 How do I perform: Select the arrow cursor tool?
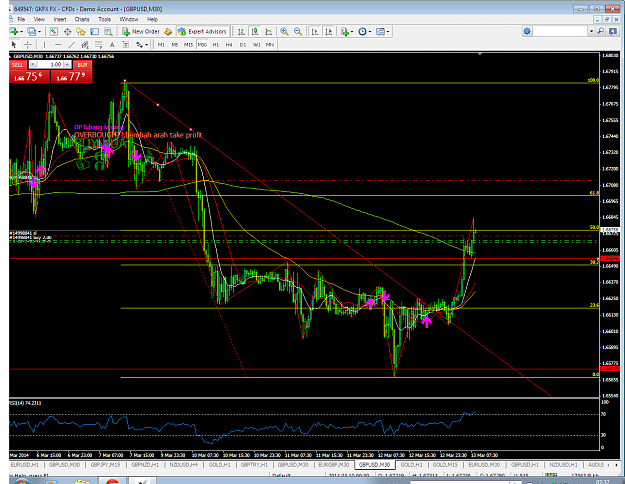coord(14,45)
